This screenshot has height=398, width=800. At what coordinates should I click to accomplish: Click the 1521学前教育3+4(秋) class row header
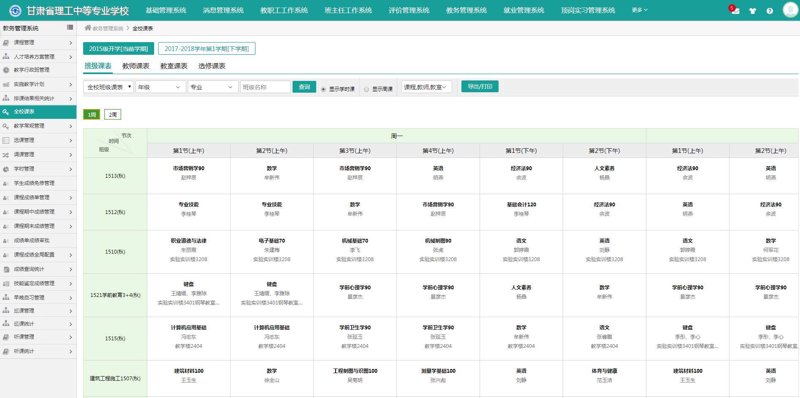tap(115, 295)
